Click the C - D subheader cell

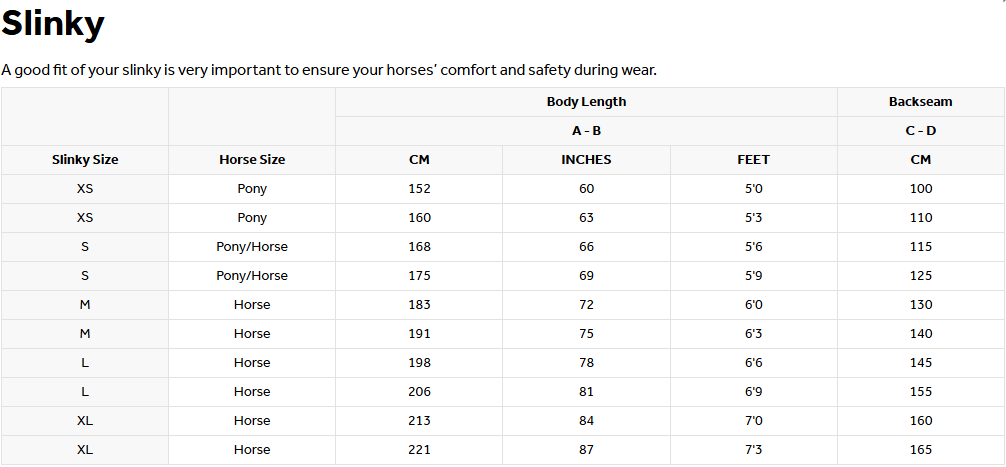[x=920, y=131]
